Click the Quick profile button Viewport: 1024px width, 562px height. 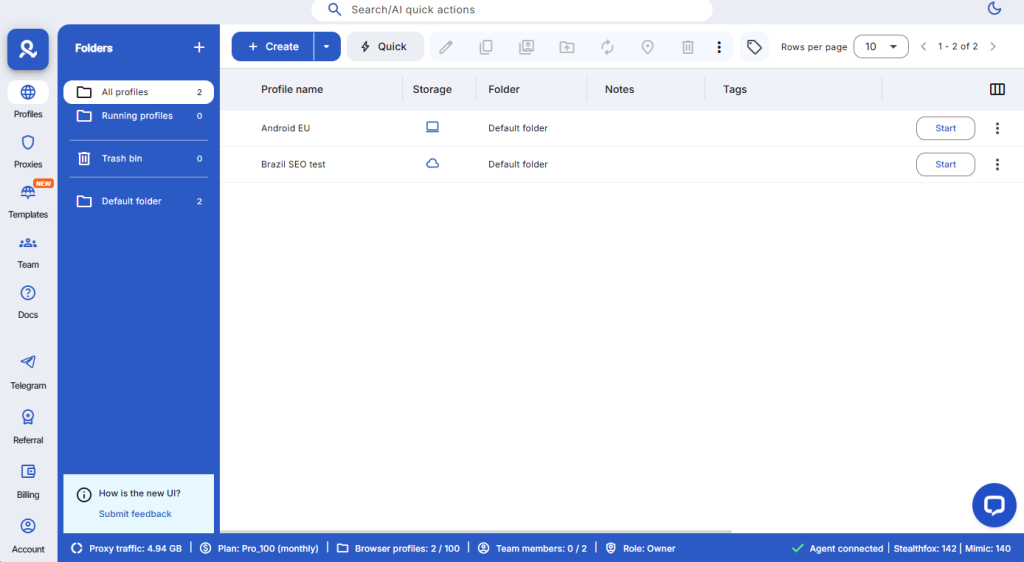pos(384,47)
